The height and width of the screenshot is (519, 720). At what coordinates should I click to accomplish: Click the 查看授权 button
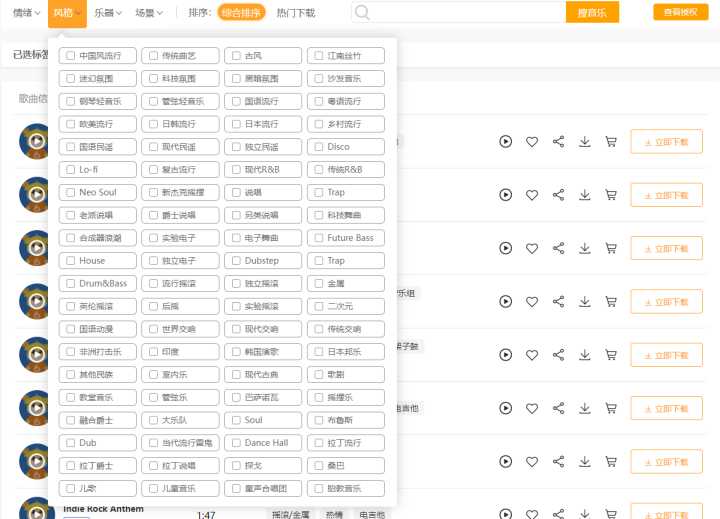coord(680,13)
